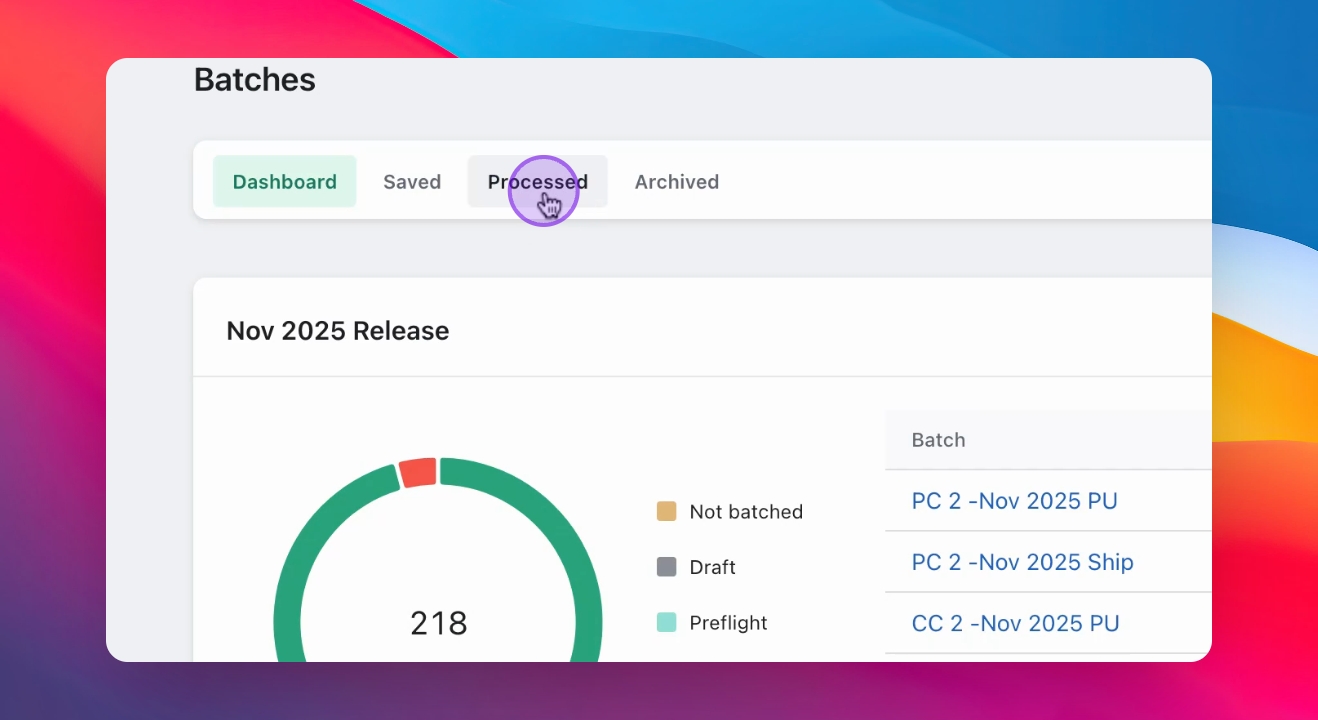Open the PC 2 -Nov 2025 PU batch
Viewport: 1318px width, 720px height.
(x=1014, y=501)
